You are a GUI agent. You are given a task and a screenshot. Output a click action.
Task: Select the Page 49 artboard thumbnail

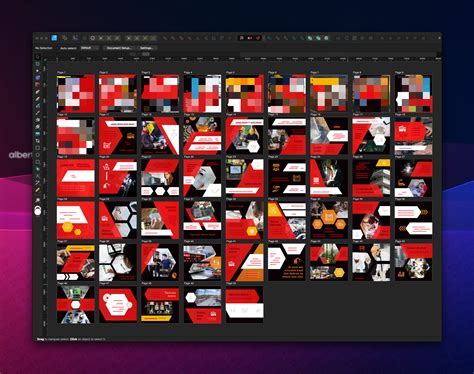click(x=202, y=305)
